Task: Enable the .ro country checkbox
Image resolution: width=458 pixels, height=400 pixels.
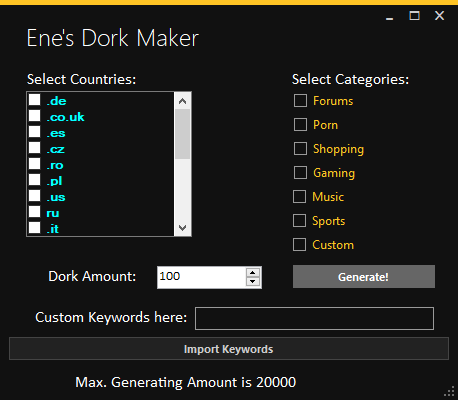Action: (35, 164)
